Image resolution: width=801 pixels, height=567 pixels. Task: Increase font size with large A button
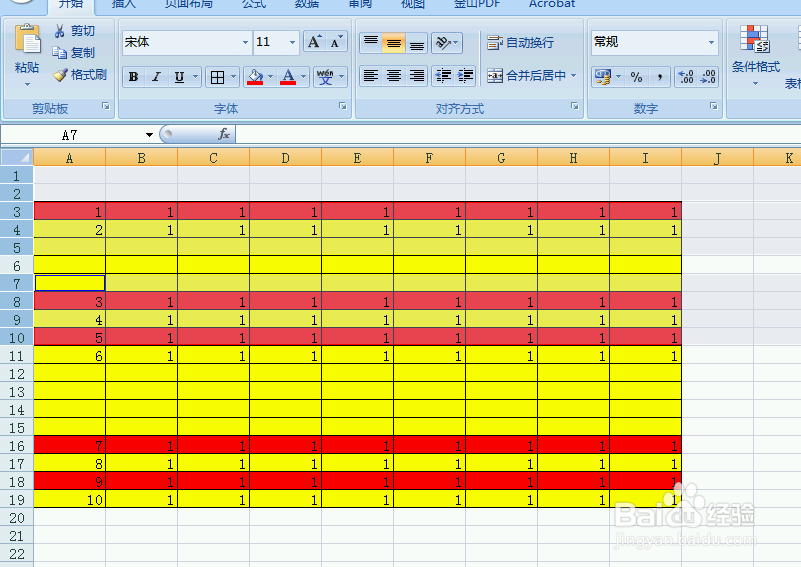point(314,42)
